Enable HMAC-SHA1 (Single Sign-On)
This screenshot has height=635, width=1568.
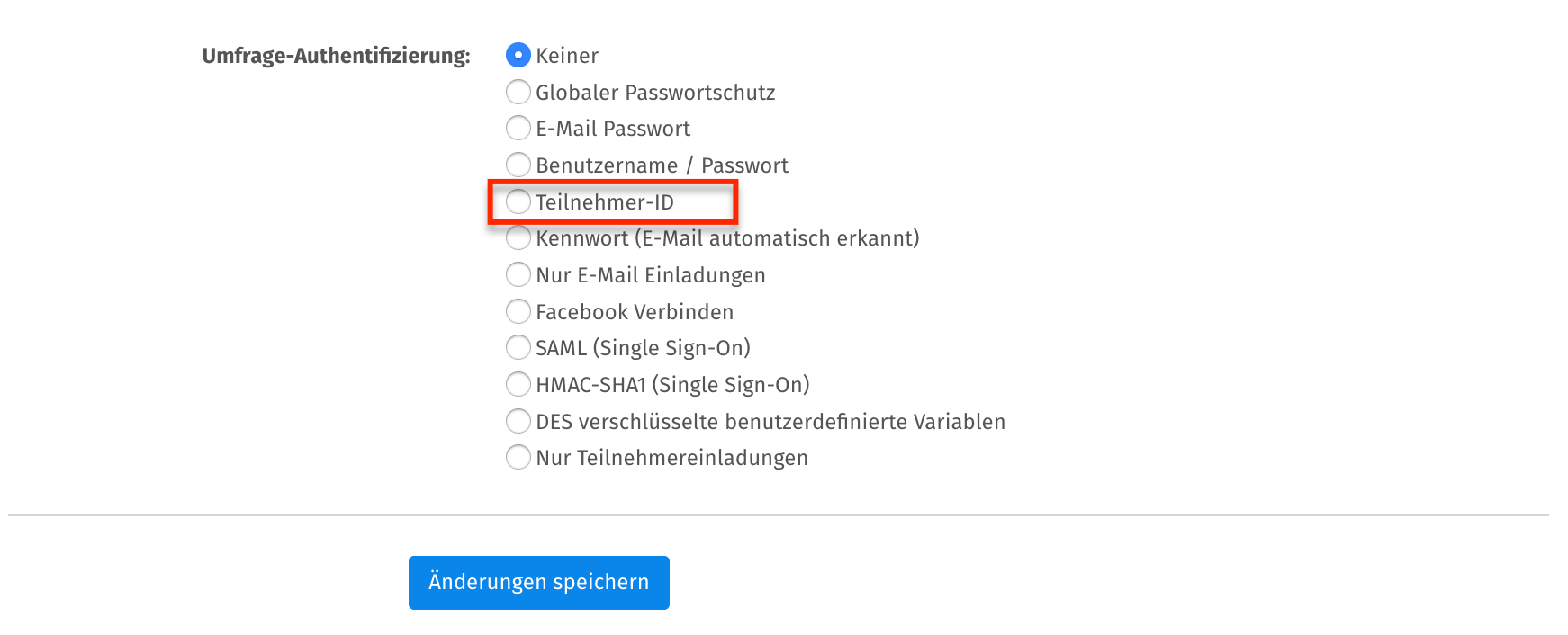click(x=518, y=384)
